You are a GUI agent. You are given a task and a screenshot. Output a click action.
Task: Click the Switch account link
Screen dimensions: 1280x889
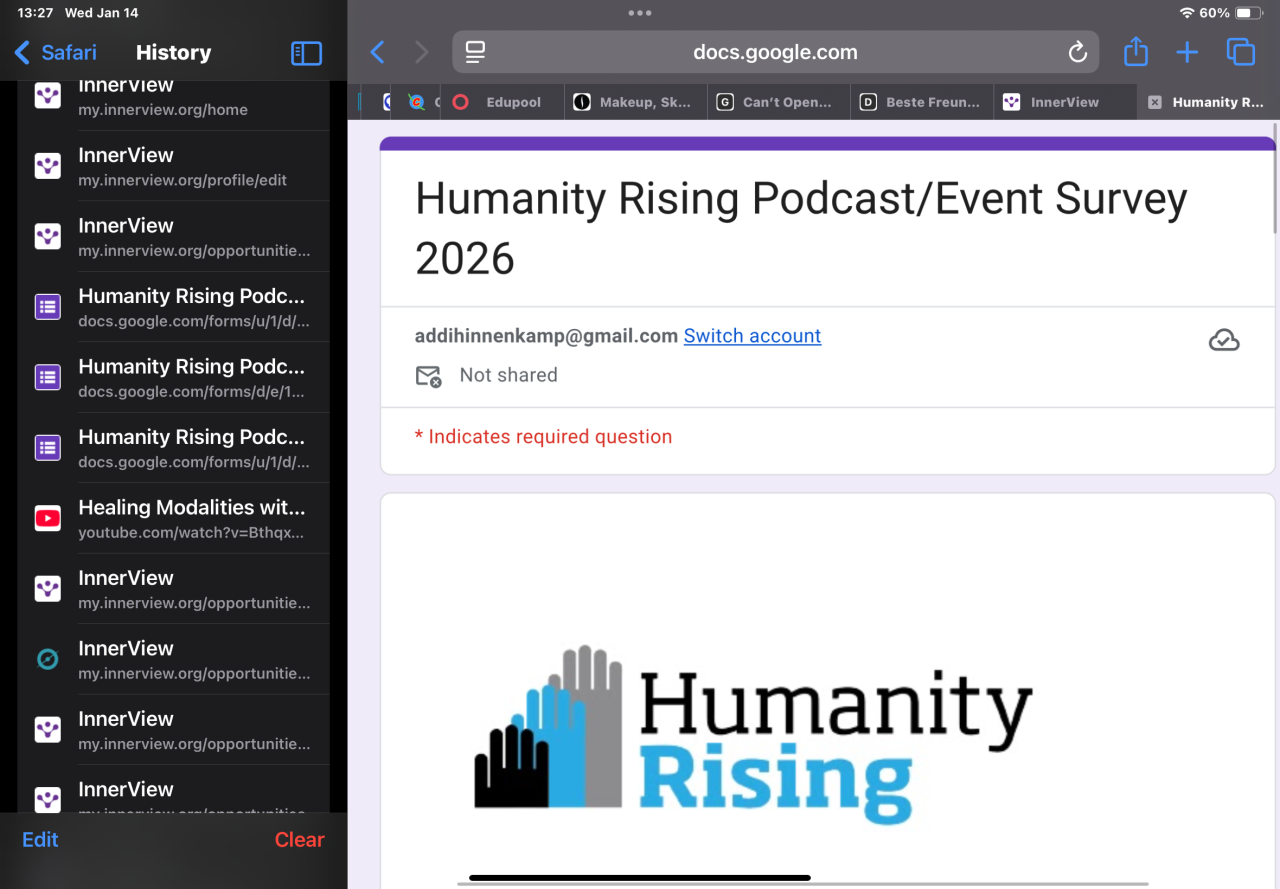pos(752,336)
